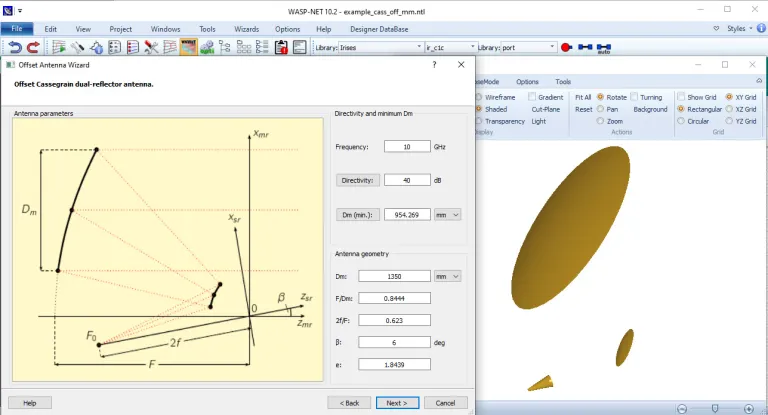Click the branching list icon before clipboard
Image resolution: width=768 pixels, height=415 pixels.
pos(263,47)
